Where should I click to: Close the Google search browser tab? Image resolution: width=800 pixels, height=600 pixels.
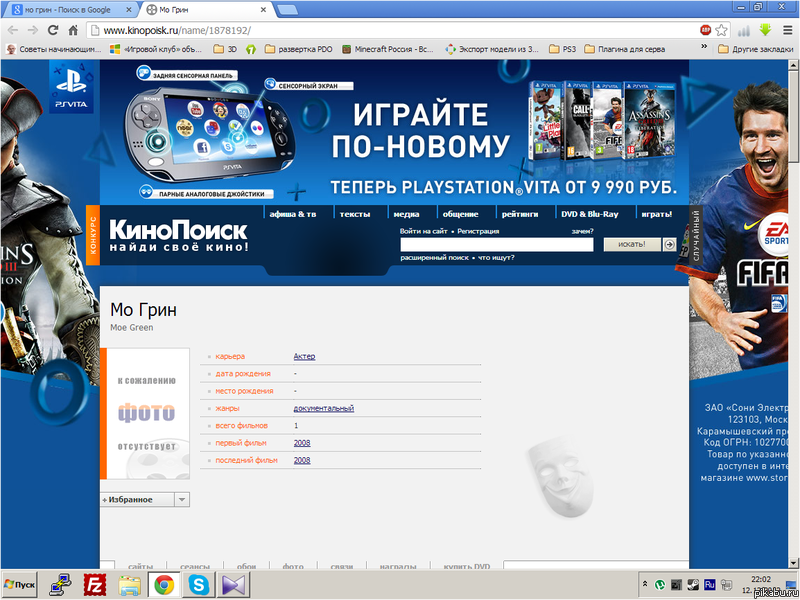pyautogui.click(x=129, y=10)
